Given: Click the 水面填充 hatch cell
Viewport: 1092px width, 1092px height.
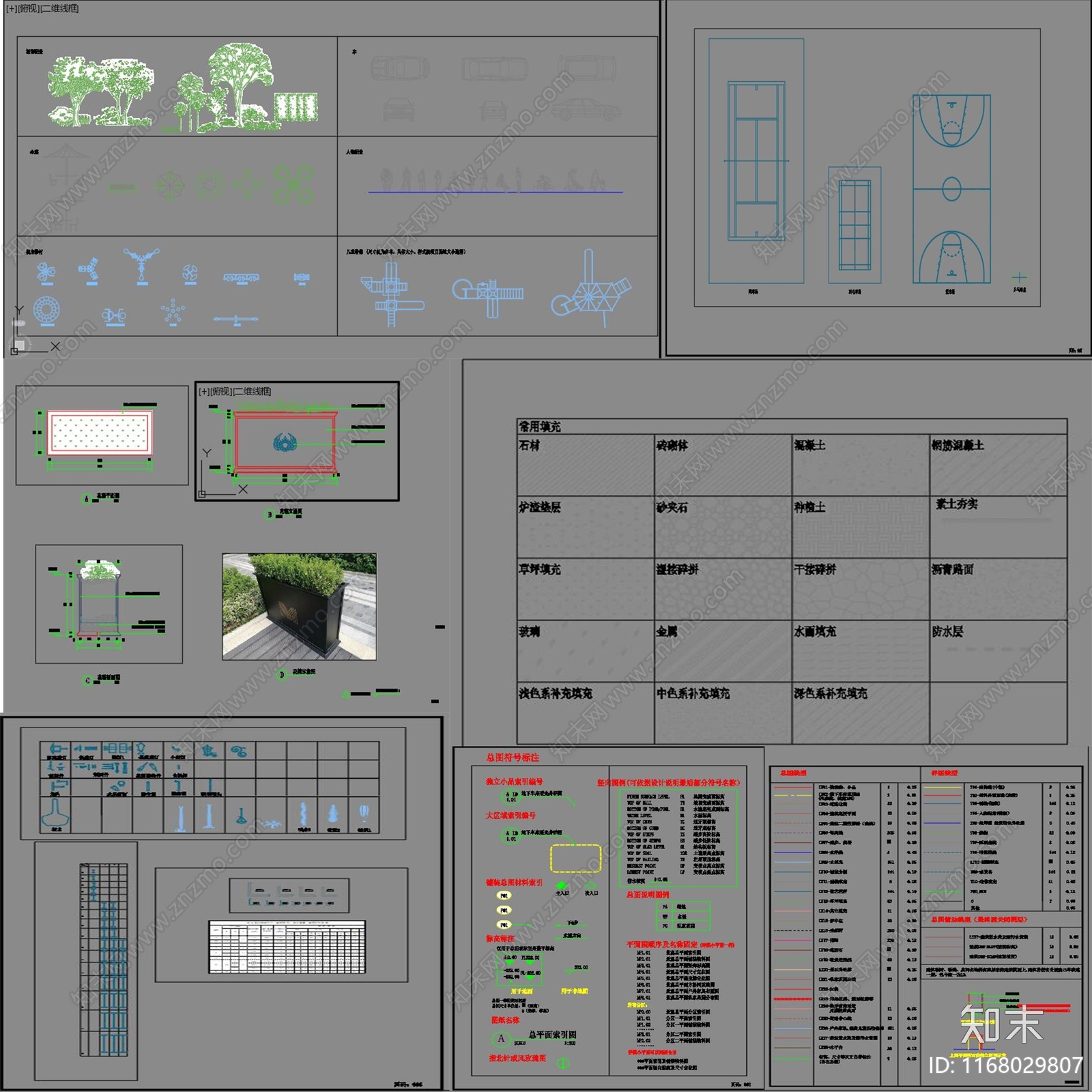Looking at the screenshot, I should [x=861, y=650].
